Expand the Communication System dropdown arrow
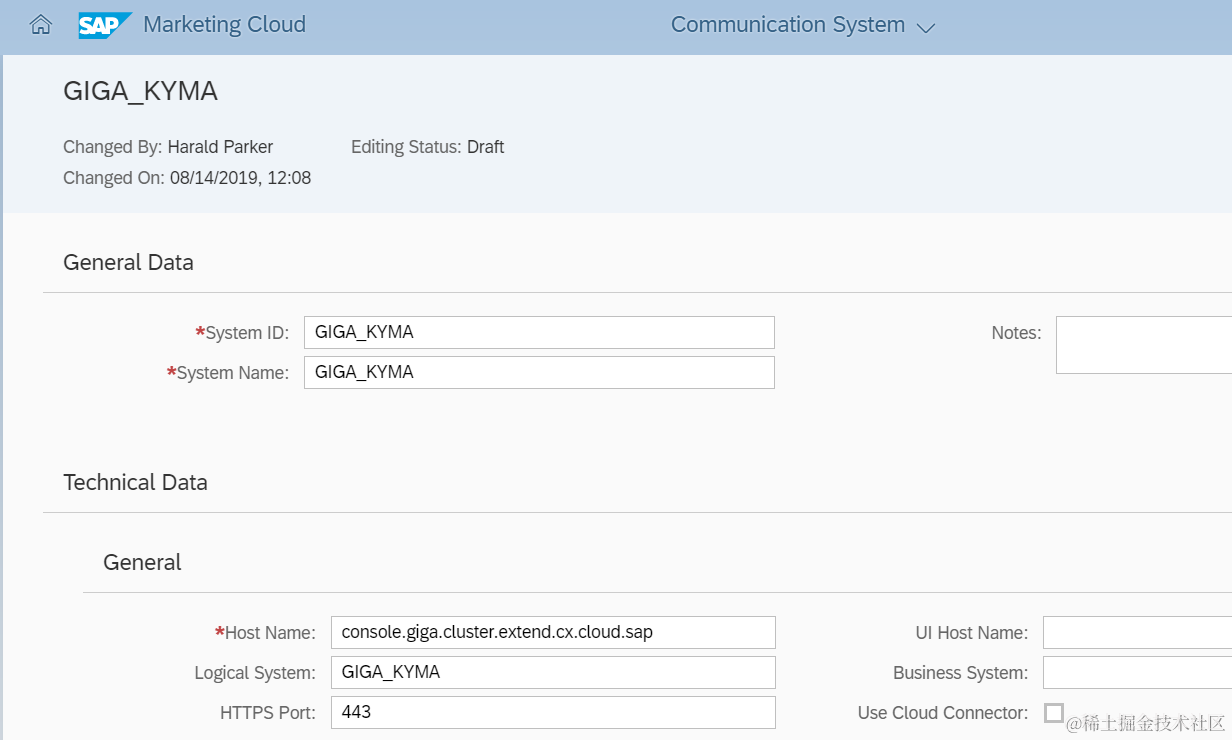Viewport: 1232px width, 740px height. click(x=926, y=27)
